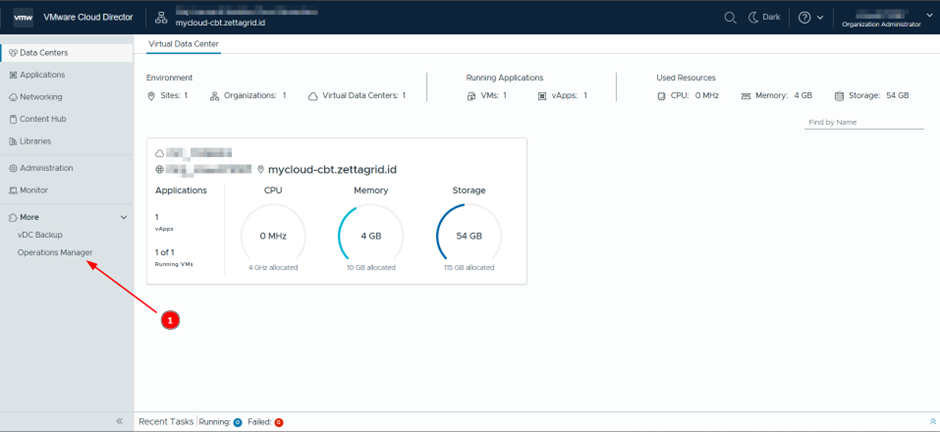The width and height of the screenshot is (940, 432).
Task: Click the Virtual Data Centers cloud icon
Action: click(313, 96)
